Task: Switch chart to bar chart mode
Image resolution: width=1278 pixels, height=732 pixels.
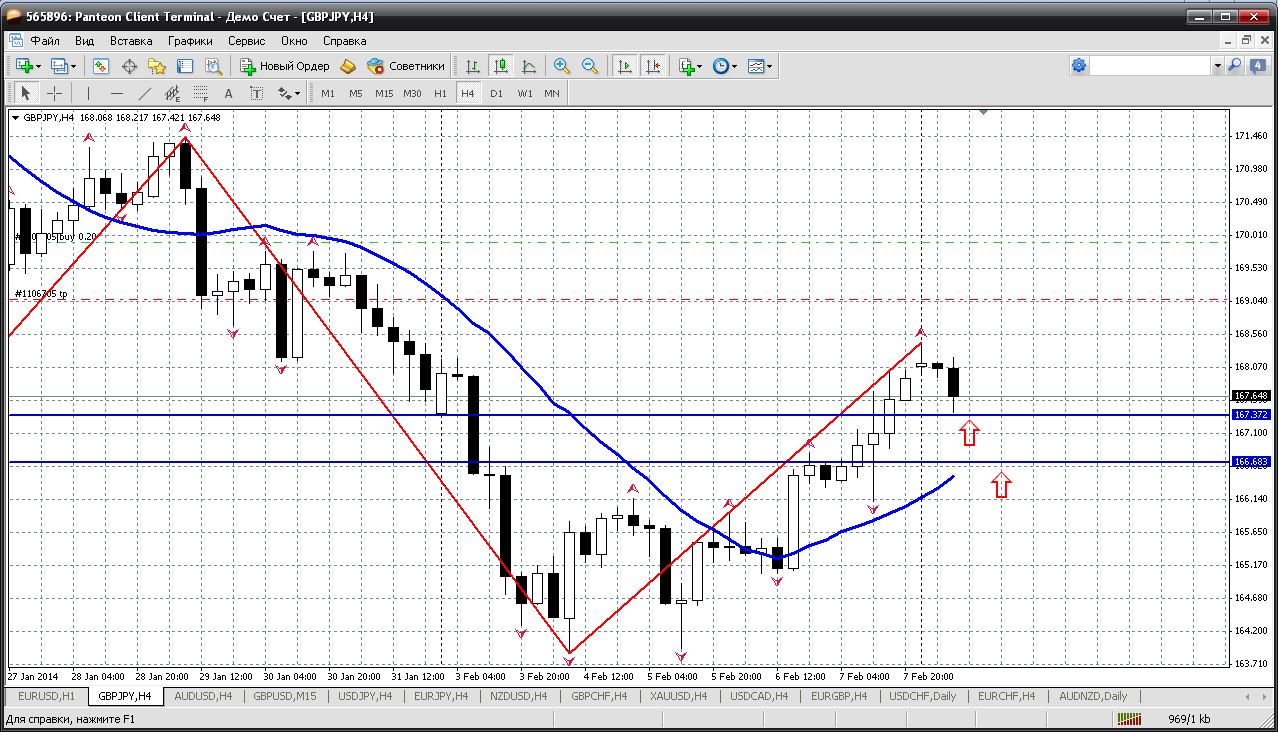Action: tap(473, 66)
